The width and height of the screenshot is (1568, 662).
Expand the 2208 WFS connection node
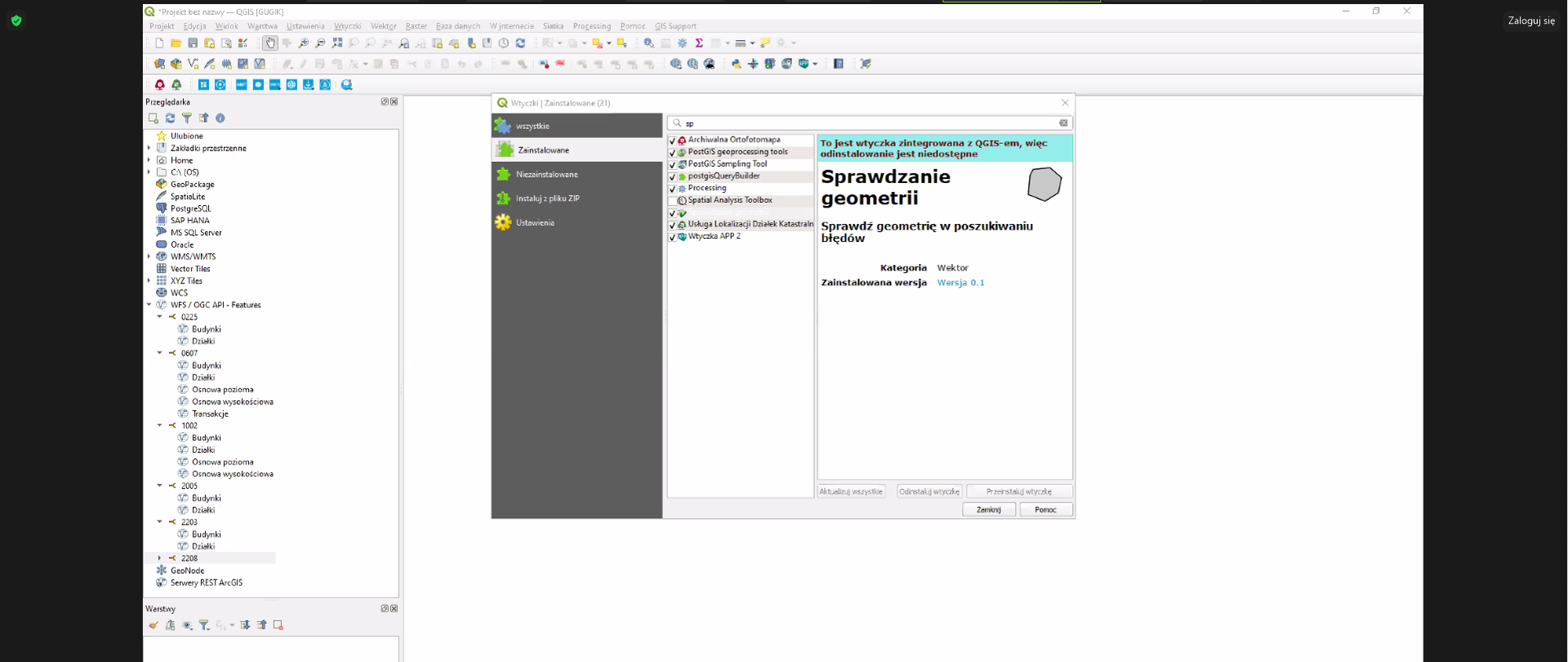pos(160,558)
